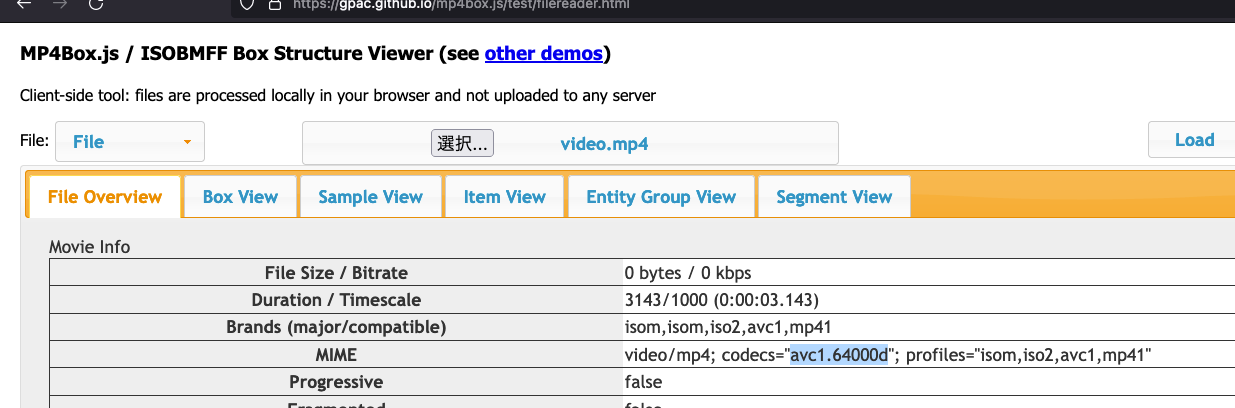Viewport: 1235px width, 408px height.
Task: Click the Brands (major/compatible) row label
Action: 336,327
